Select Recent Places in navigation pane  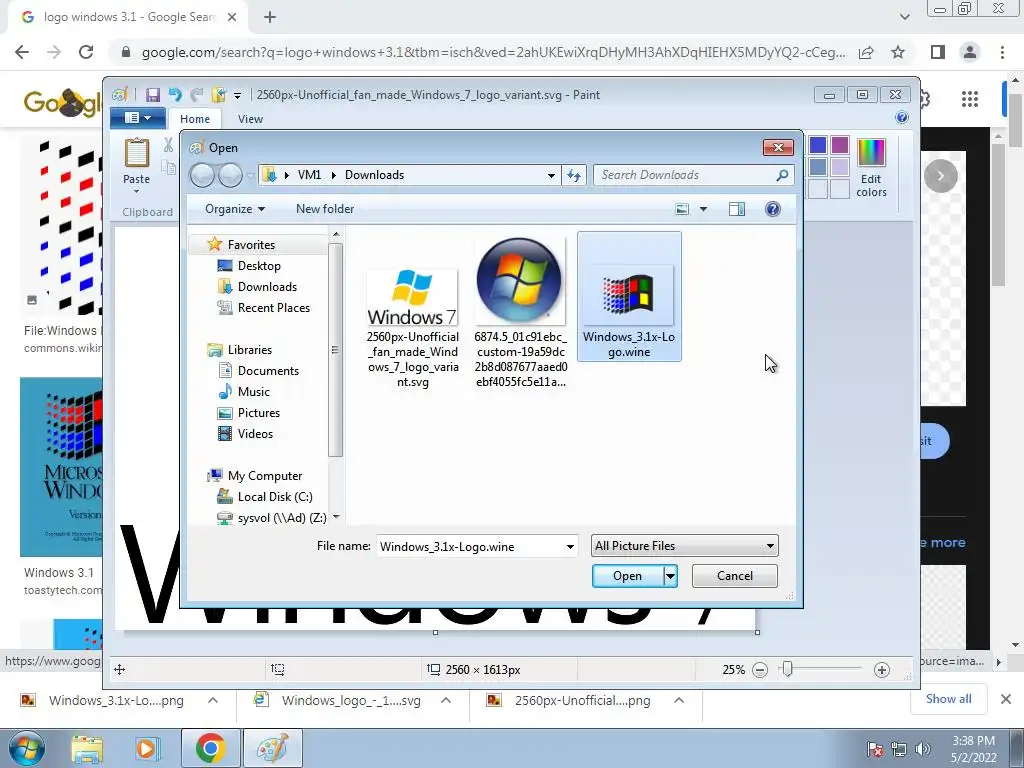tap(274, 308)
